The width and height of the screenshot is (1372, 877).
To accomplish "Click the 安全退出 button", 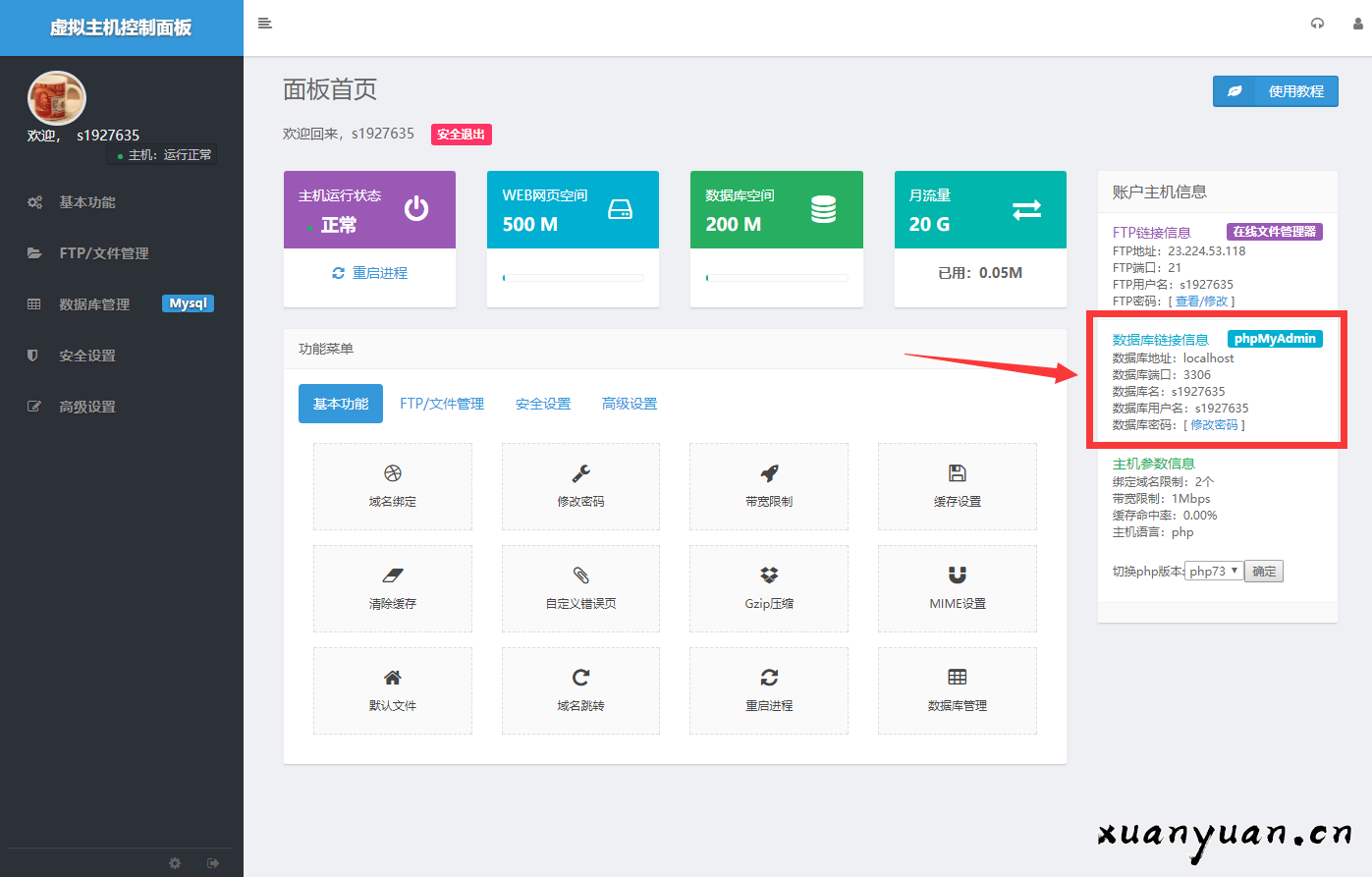I will point(462,135).
